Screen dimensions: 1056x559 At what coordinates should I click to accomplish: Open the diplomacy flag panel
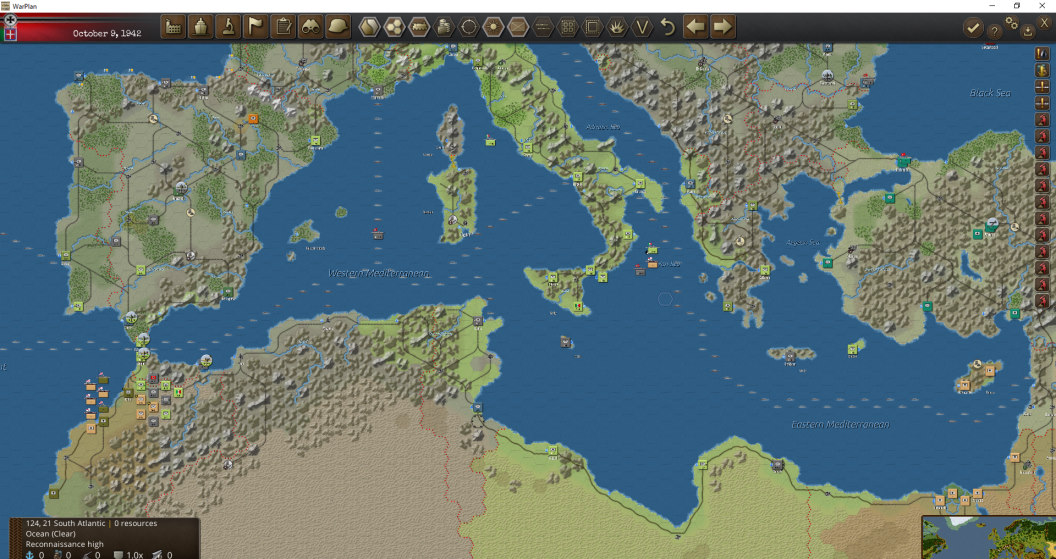tap(256, 27)
